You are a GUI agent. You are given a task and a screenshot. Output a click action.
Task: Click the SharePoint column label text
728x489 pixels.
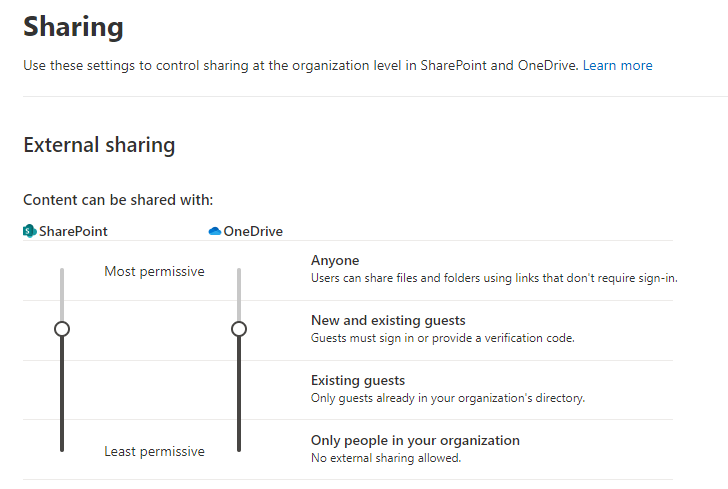point(73,231)
